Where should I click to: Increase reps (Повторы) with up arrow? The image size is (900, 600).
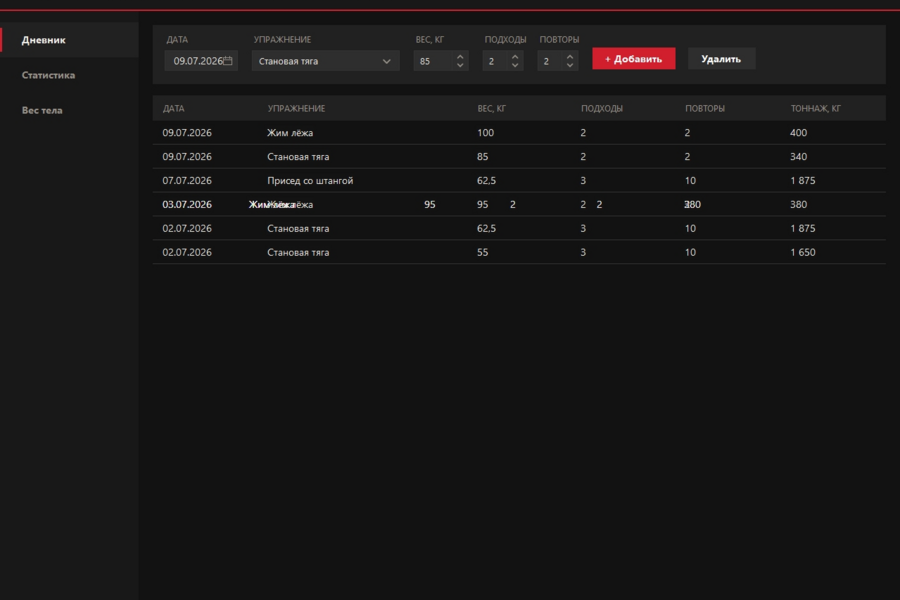pyautogui.click(x=569, y=56)
